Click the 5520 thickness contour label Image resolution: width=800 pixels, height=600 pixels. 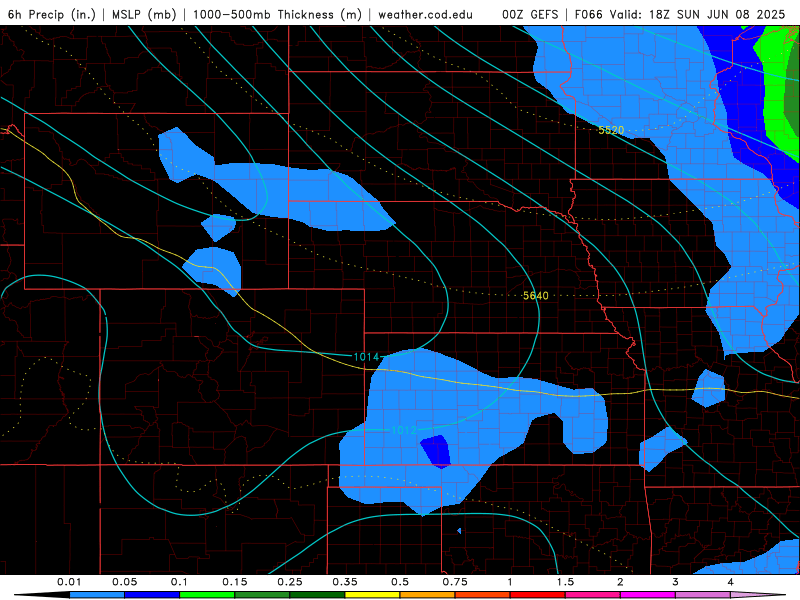coord(611,130)
